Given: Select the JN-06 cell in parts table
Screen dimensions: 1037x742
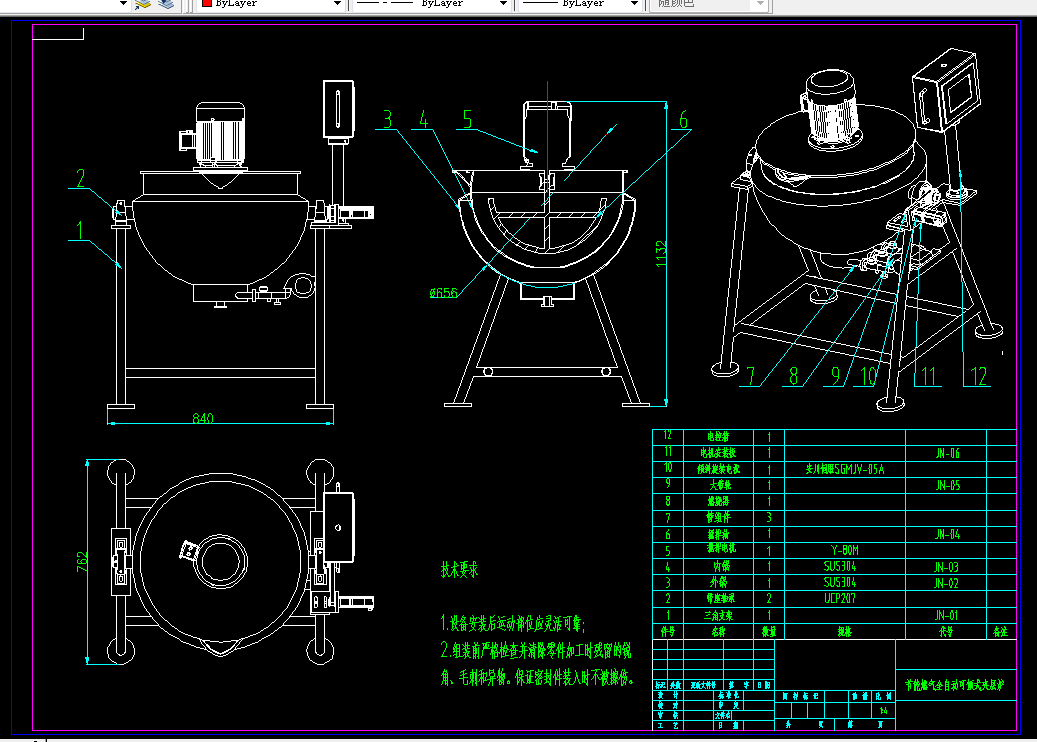Looking at the screenshot, I should pyautogui.click(x=947, y=453).
